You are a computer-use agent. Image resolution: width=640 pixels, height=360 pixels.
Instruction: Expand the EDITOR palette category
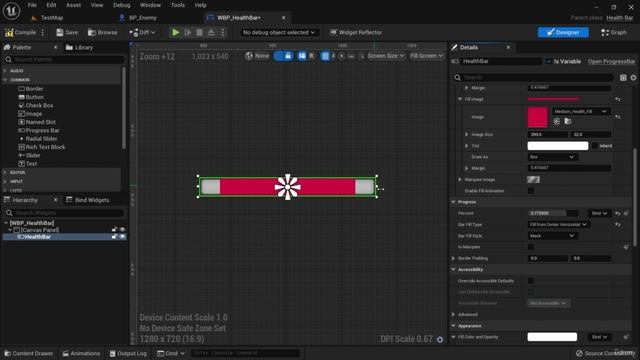[5, 173]
